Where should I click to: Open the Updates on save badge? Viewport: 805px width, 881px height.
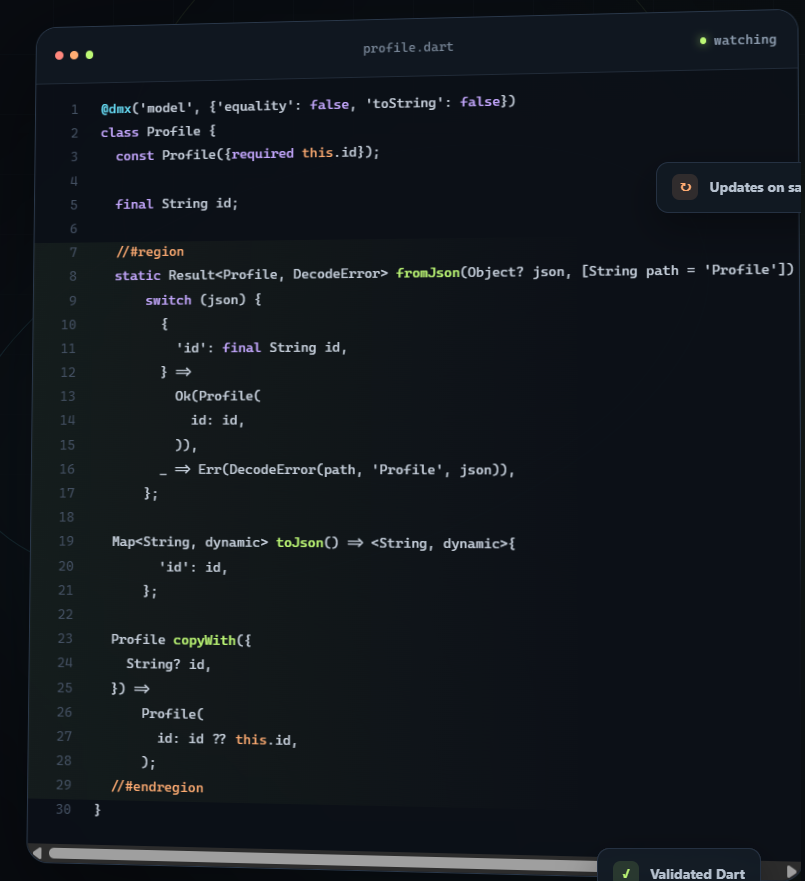[729, 188]
